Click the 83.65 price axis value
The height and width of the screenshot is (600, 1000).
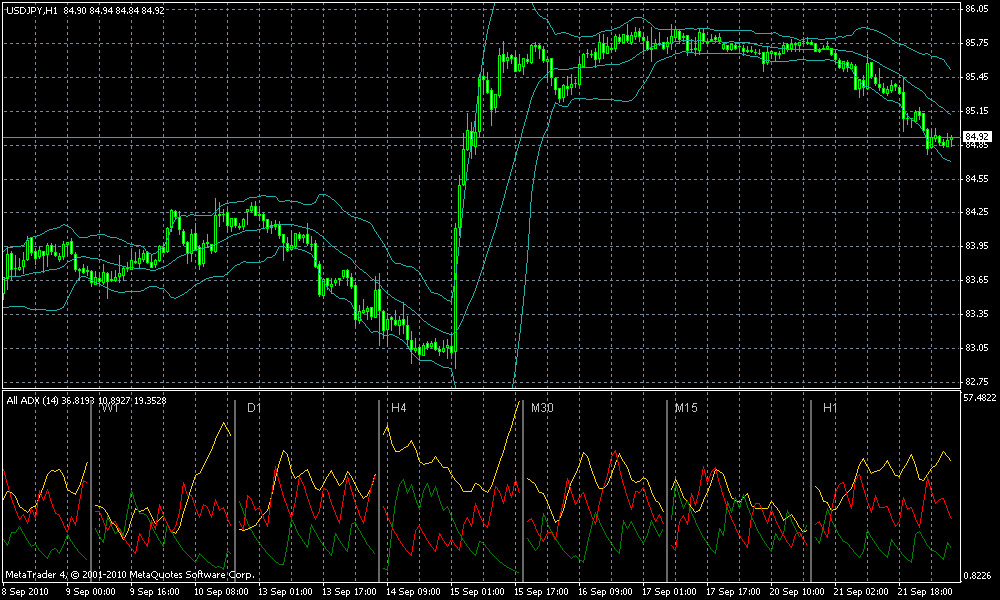pos(976,279)
